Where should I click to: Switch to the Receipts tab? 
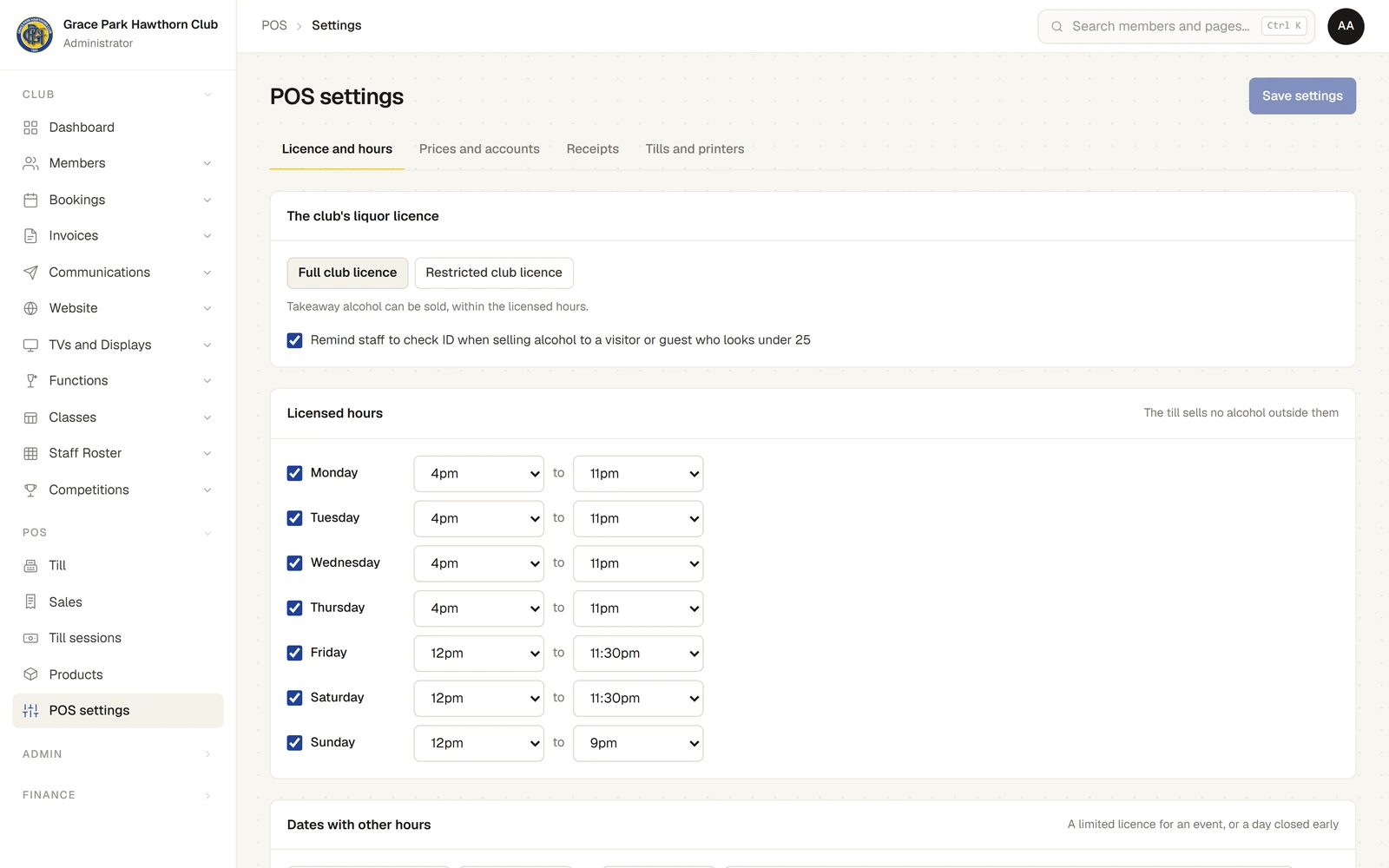[593, 149]
